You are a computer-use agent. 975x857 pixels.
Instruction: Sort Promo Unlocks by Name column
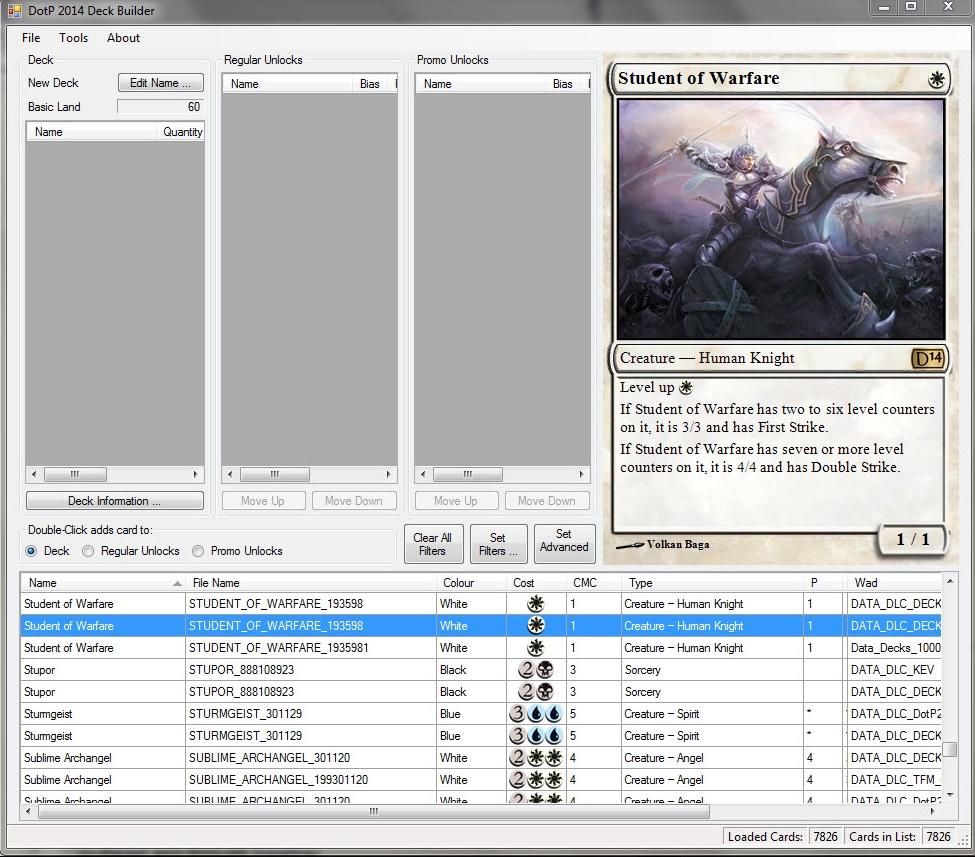tap(480, 84)
